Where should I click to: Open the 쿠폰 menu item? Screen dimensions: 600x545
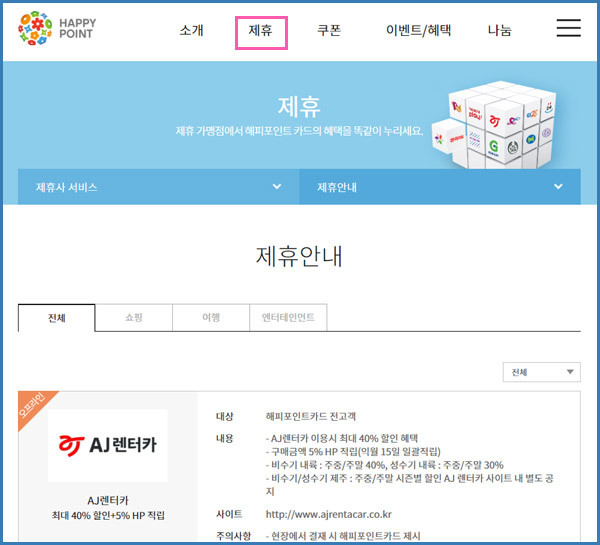(x=329, y=30)
